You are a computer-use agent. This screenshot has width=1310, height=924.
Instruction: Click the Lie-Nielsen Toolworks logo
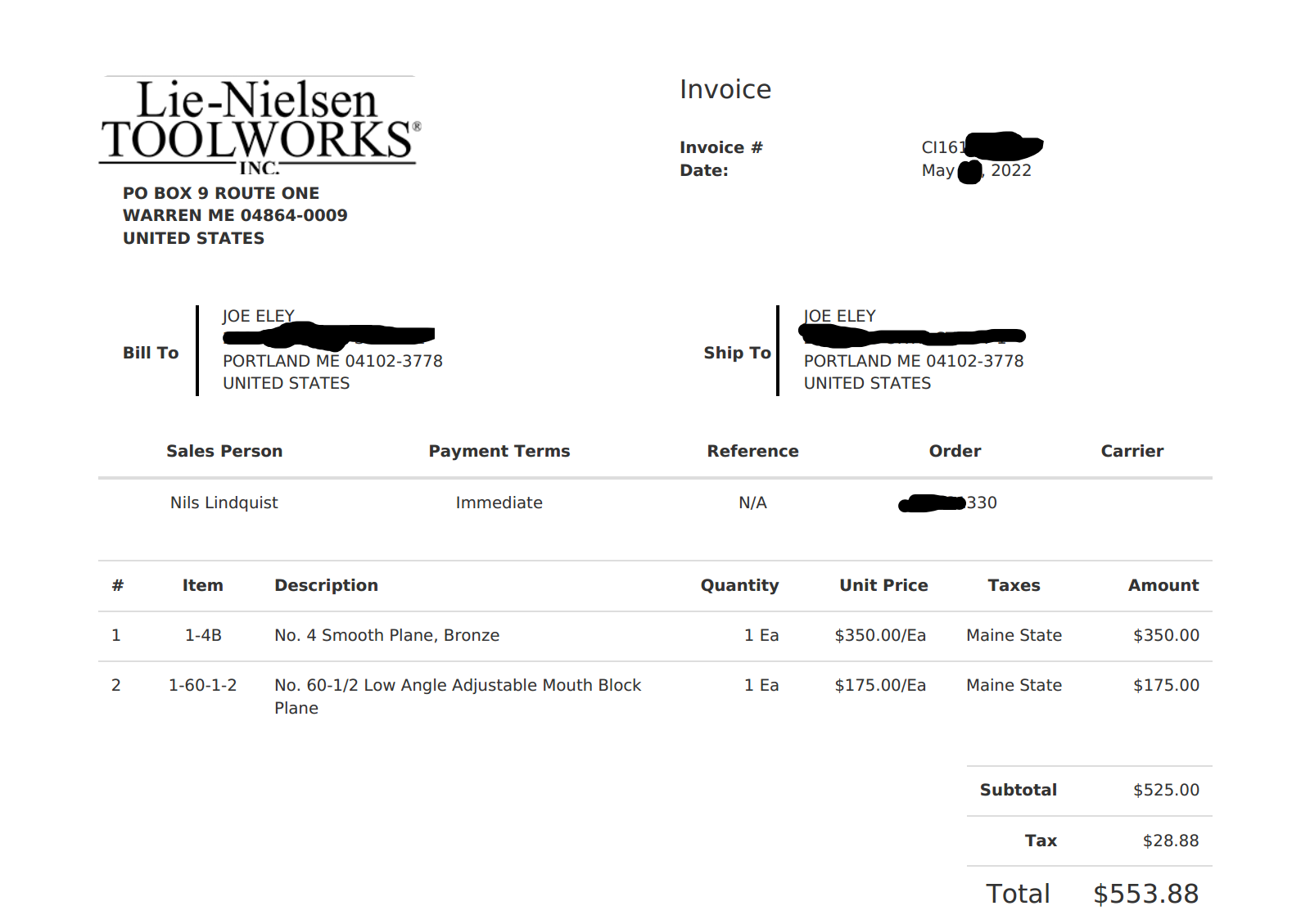[x=260, y=125]
